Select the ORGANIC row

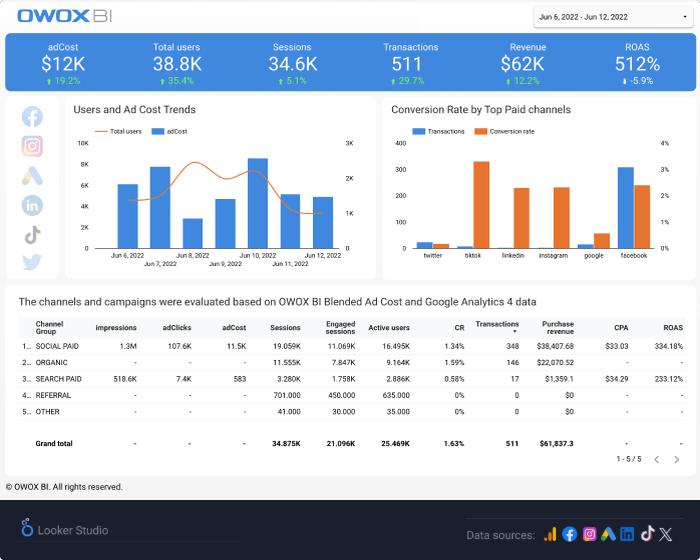tap(352, 363)
